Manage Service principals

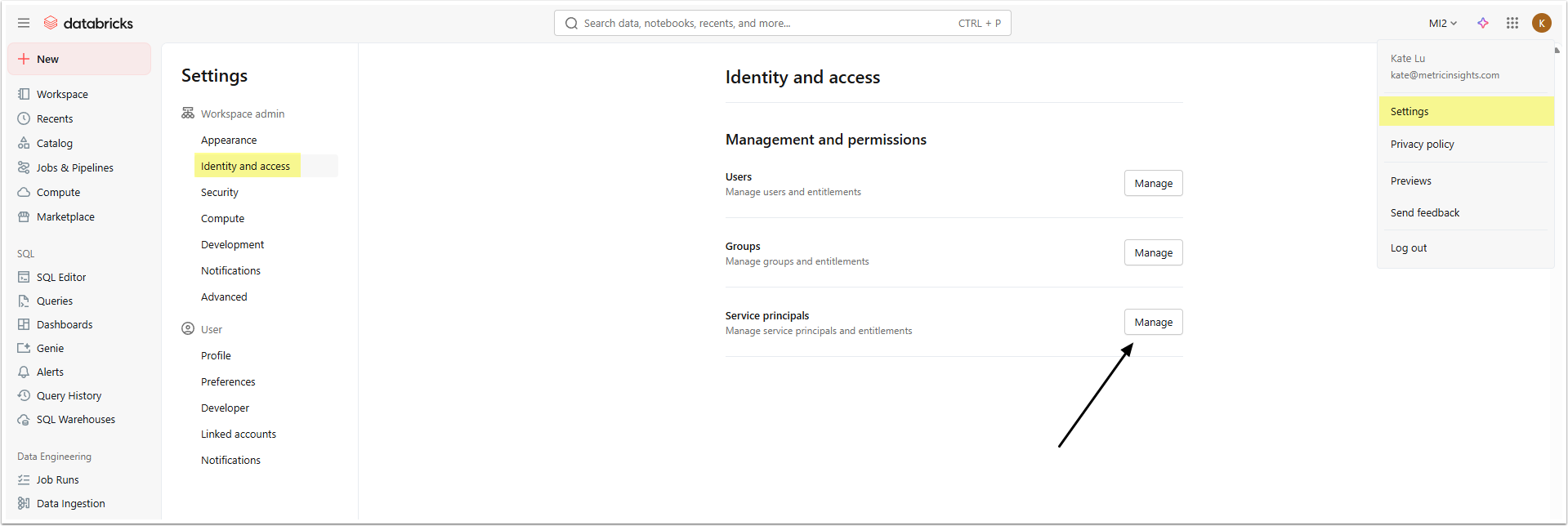click(x=1153, y=322)
